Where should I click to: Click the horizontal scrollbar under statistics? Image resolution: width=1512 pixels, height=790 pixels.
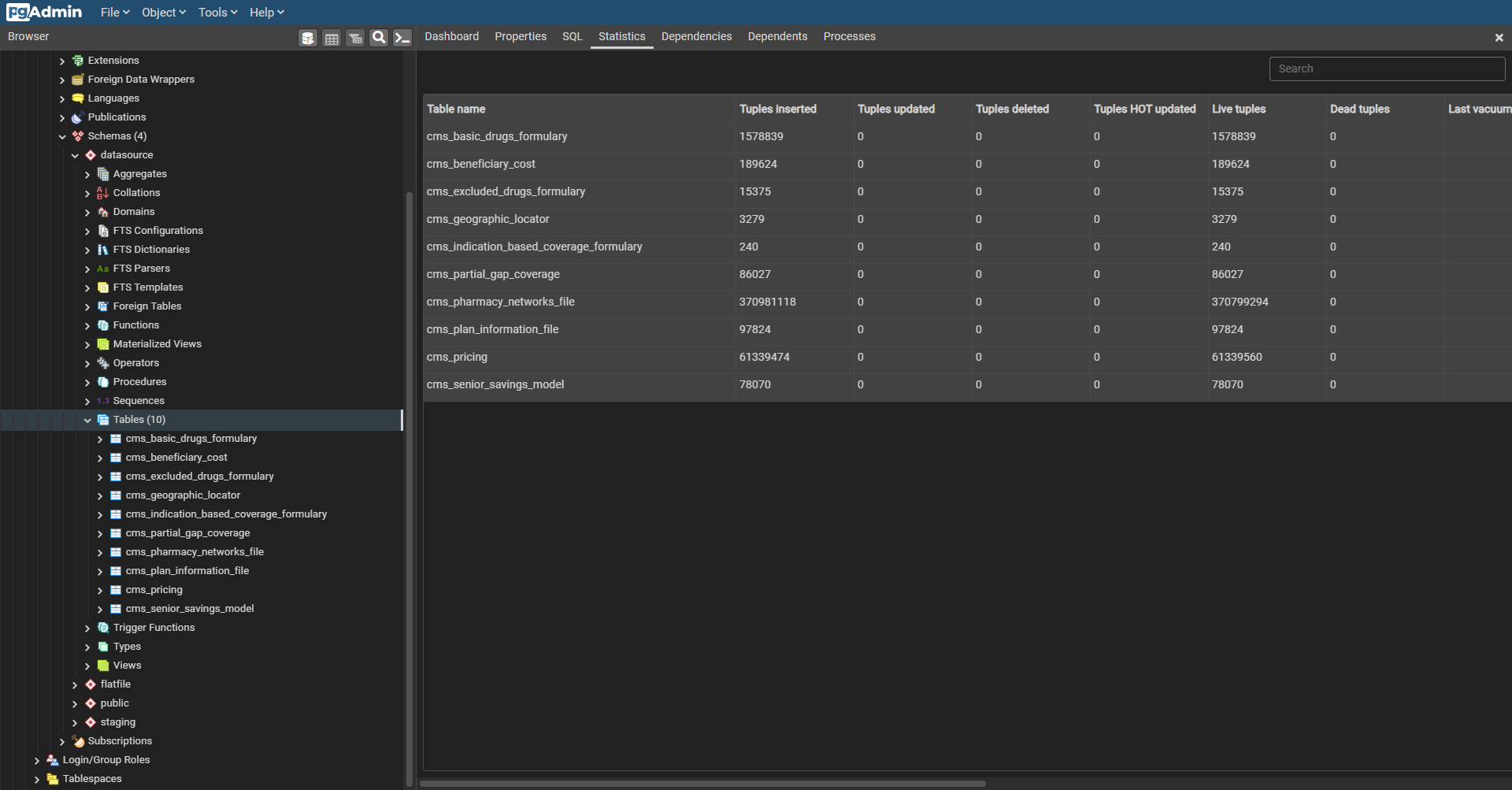coord(702,784)
